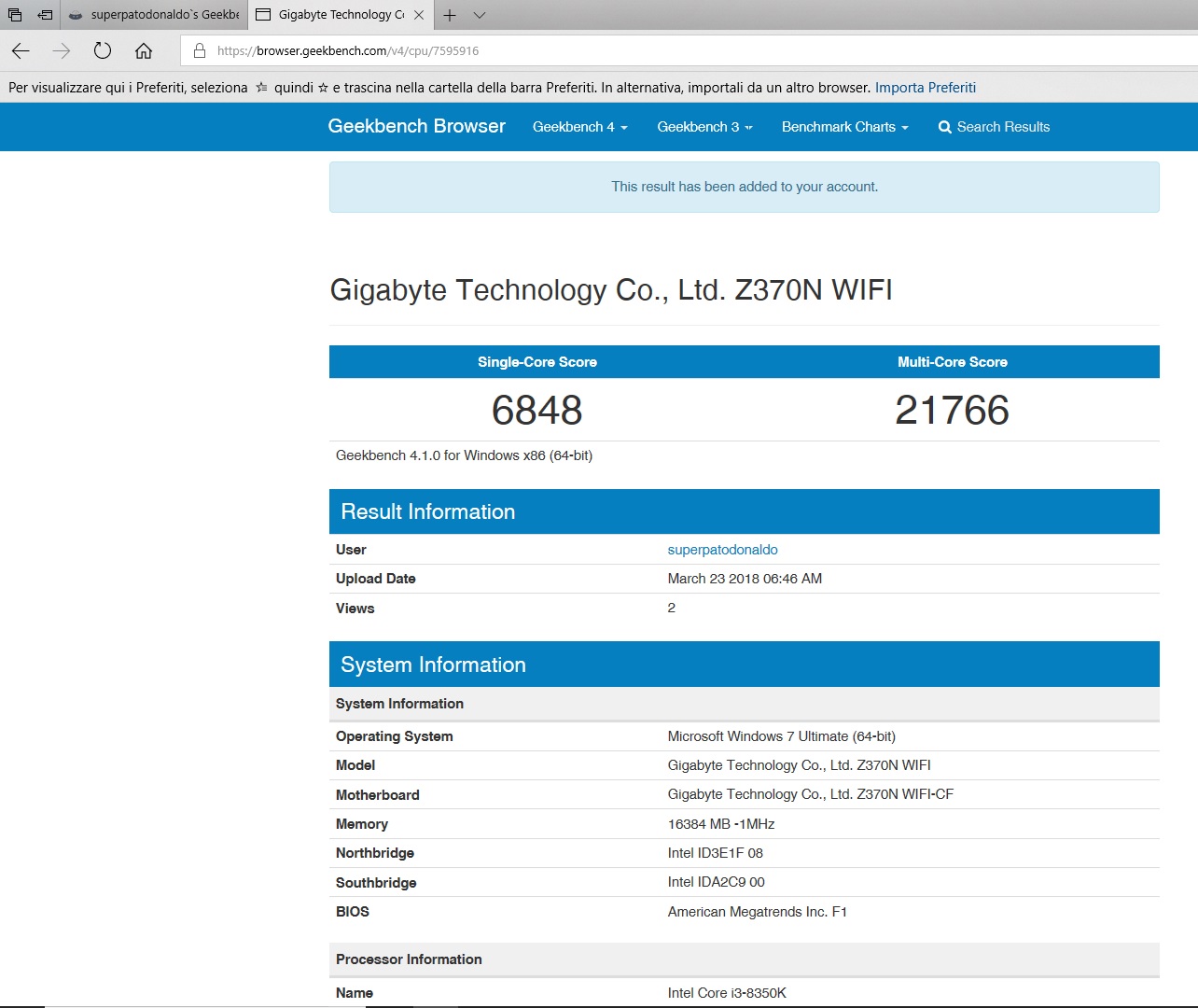The height and width of the screenshot is (1008, 1198).
Task: Open superpatodonaldo user profile link
Action: pos(723,550)
